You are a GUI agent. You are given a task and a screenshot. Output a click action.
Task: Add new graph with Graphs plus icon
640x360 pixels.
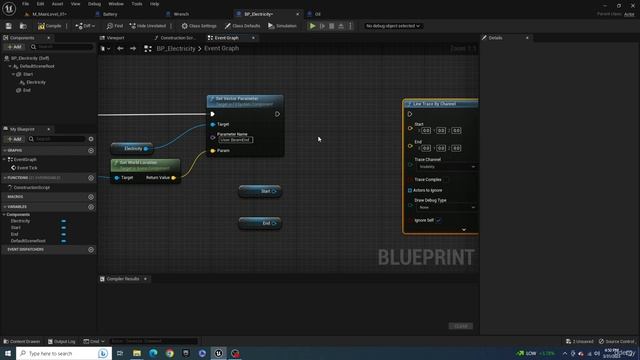91,151
